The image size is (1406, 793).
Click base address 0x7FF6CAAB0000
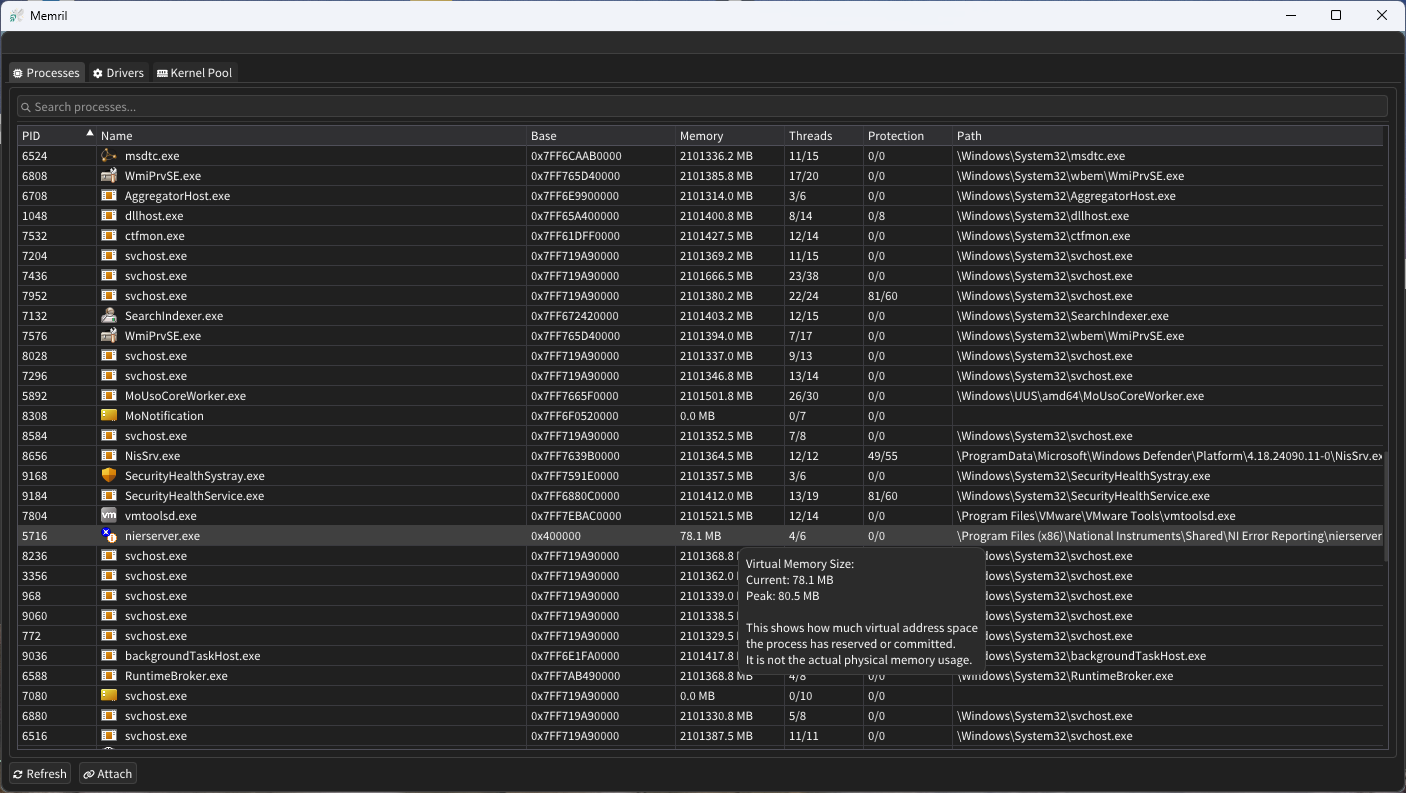point(576,156)
